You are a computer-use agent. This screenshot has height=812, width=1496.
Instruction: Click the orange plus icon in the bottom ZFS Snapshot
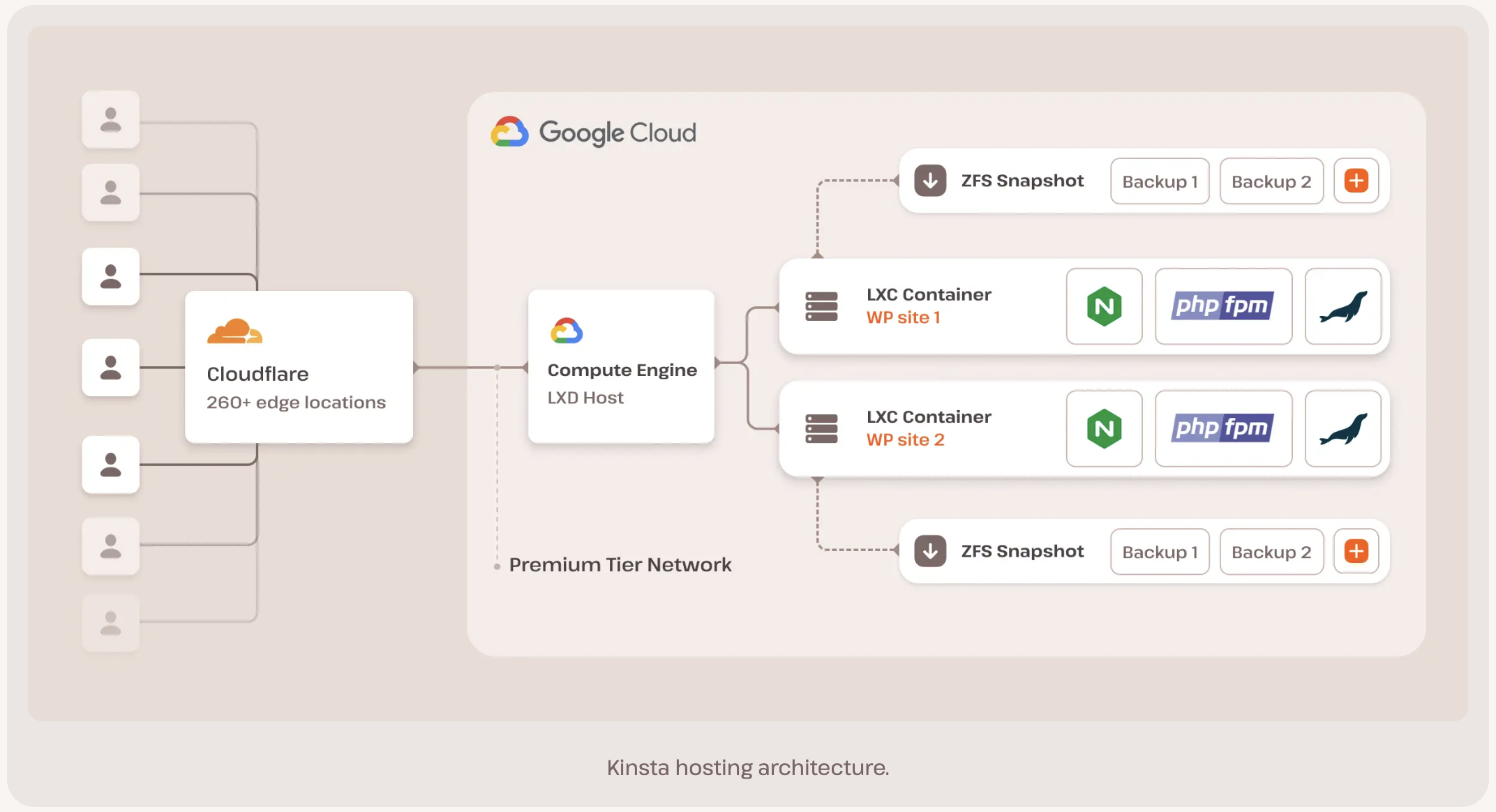[1356, 551]
